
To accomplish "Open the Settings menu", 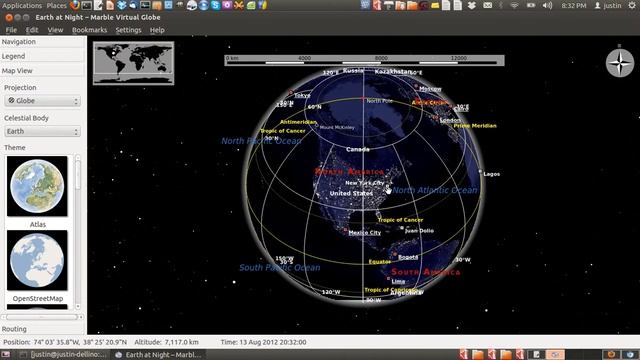I will (128, 30).
